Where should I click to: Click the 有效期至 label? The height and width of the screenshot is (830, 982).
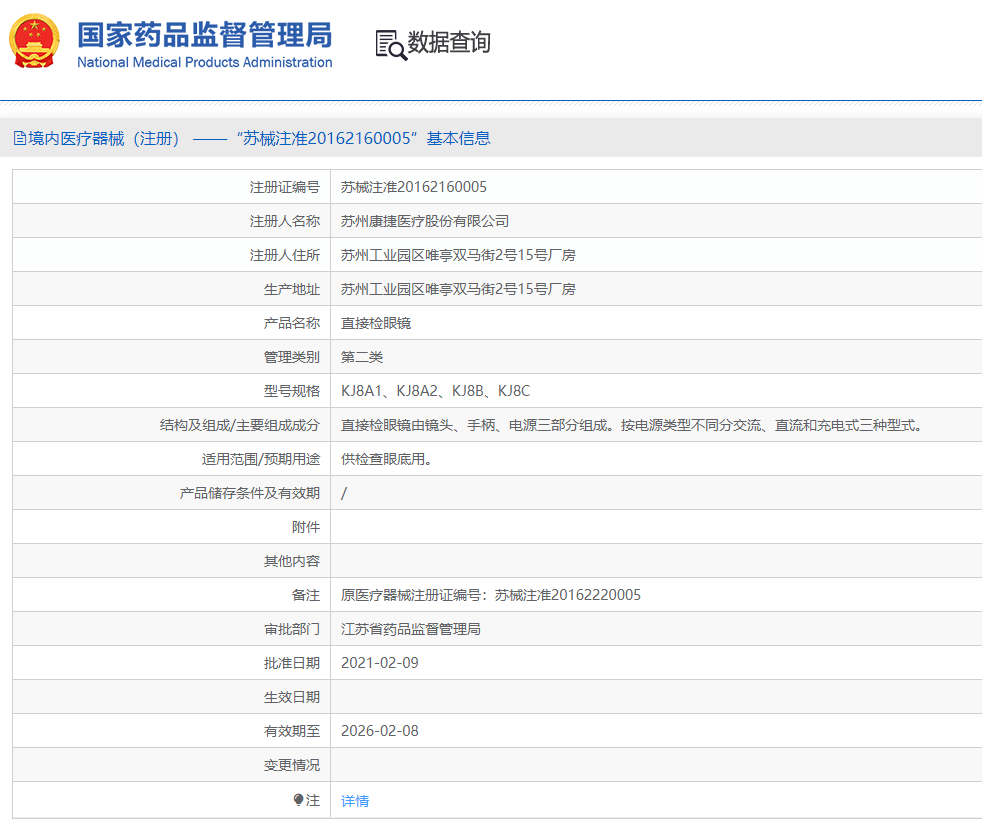point(292,731)
